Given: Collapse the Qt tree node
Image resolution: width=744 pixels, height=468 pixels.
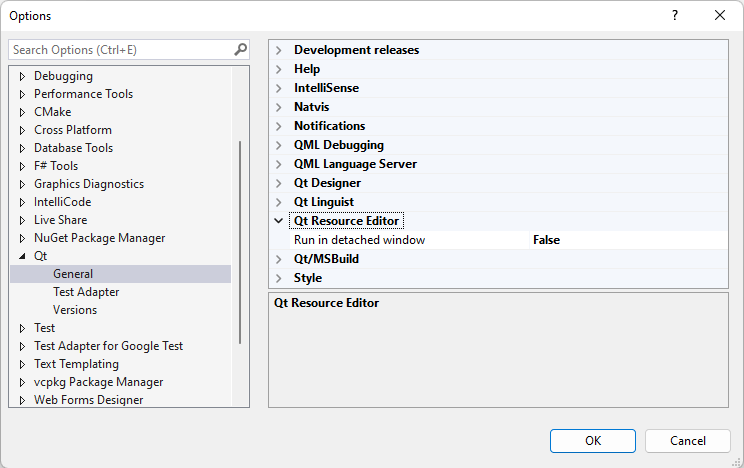Looking at the screenshot, I should click(22, 256).
